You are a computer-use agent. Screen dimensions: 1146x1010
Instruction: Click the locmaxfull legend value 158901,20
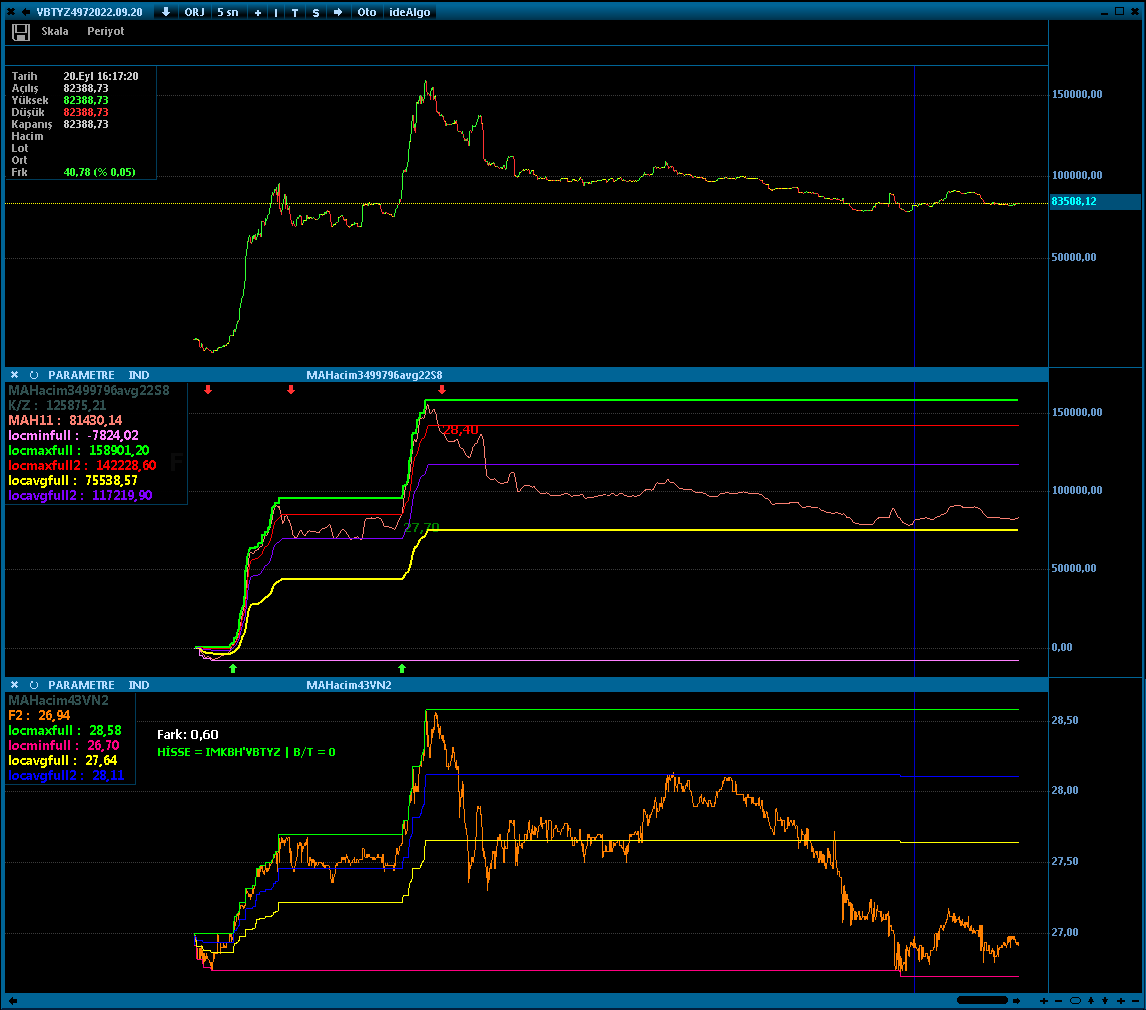pyautogui.click(x=119, y=450)
